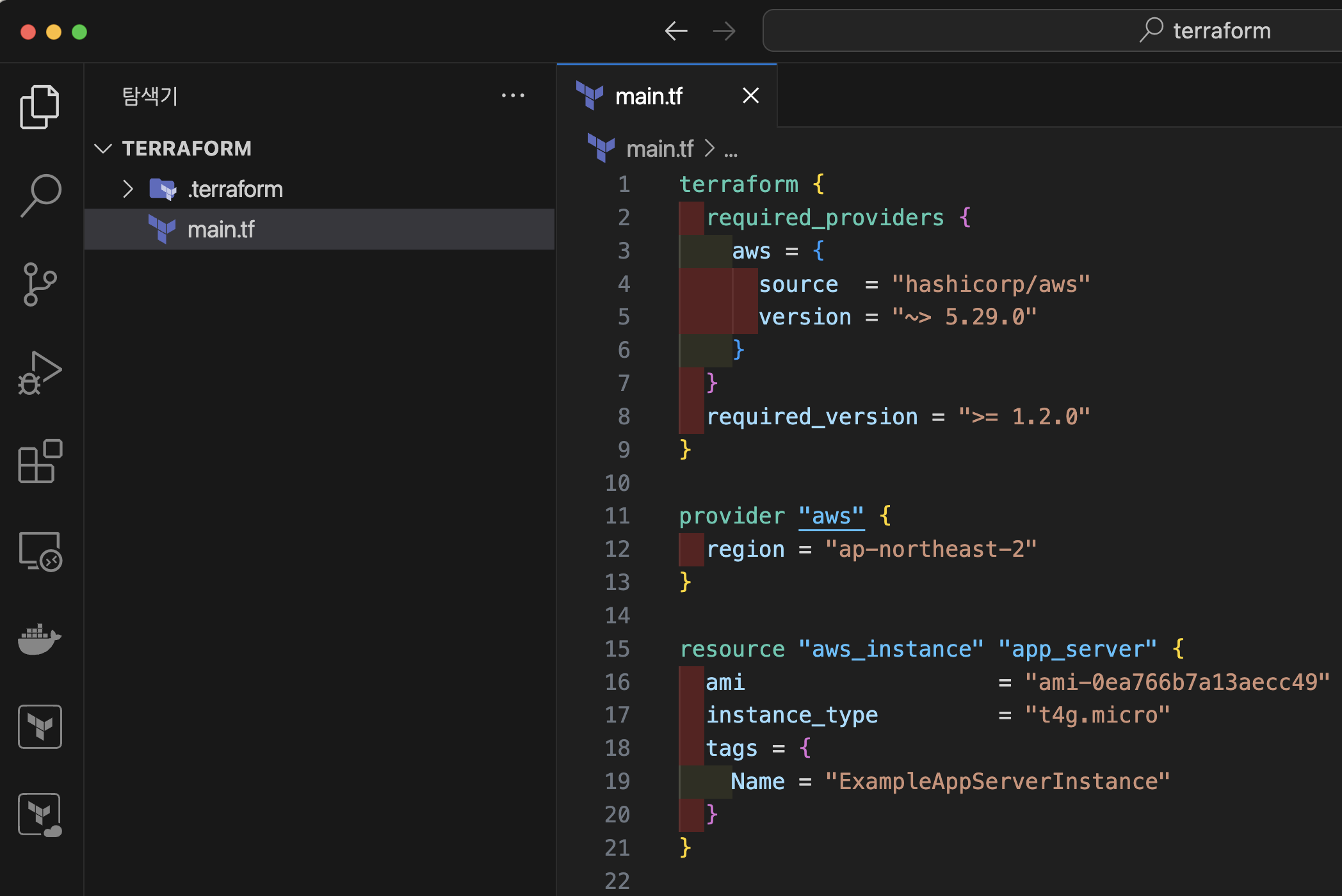
Task: Open the HashiCorp Terraform view
Action: click(x=40, y=726)
